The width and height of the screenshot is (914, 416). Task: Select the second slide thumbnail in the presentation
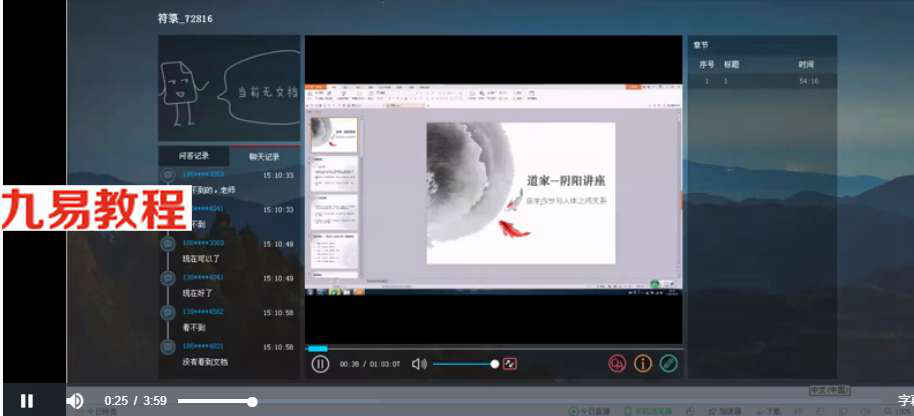pos(335,173)
